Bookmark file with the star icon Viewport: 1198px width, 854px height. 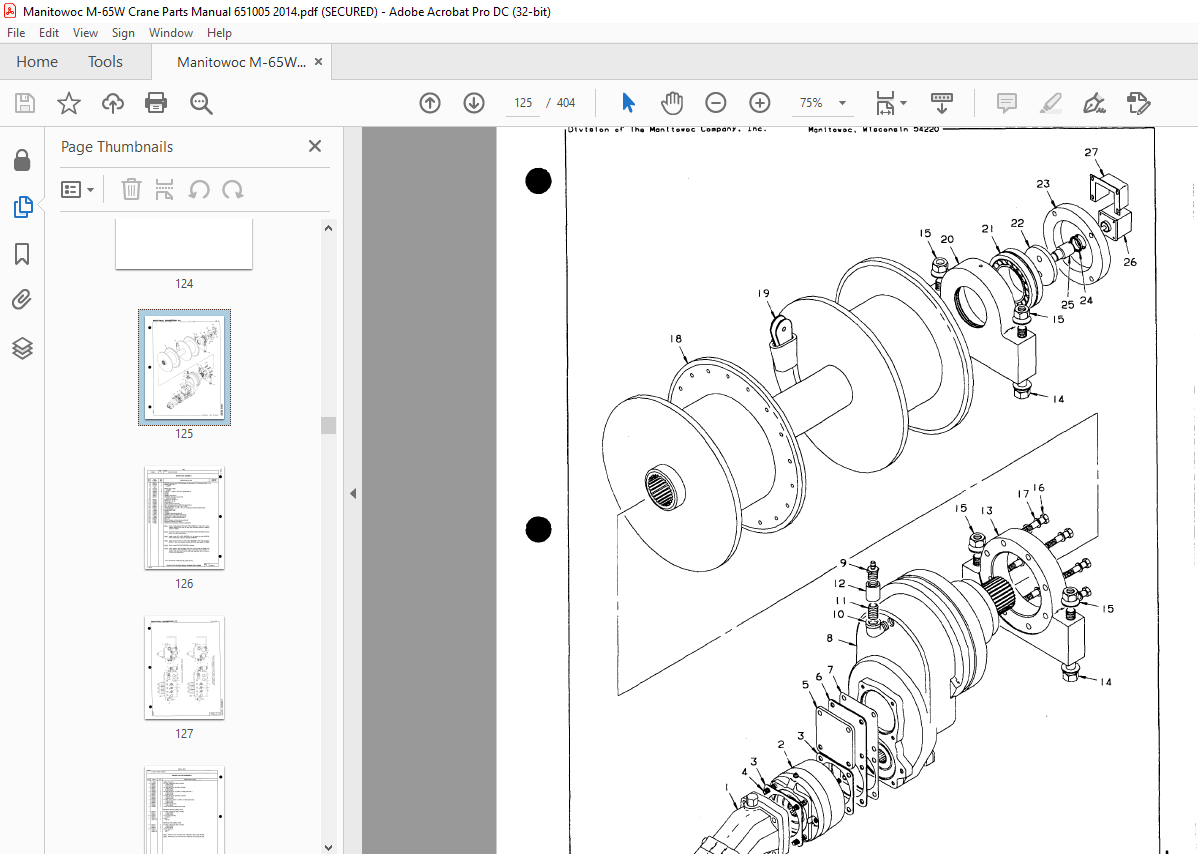click(x=69, y=102)
